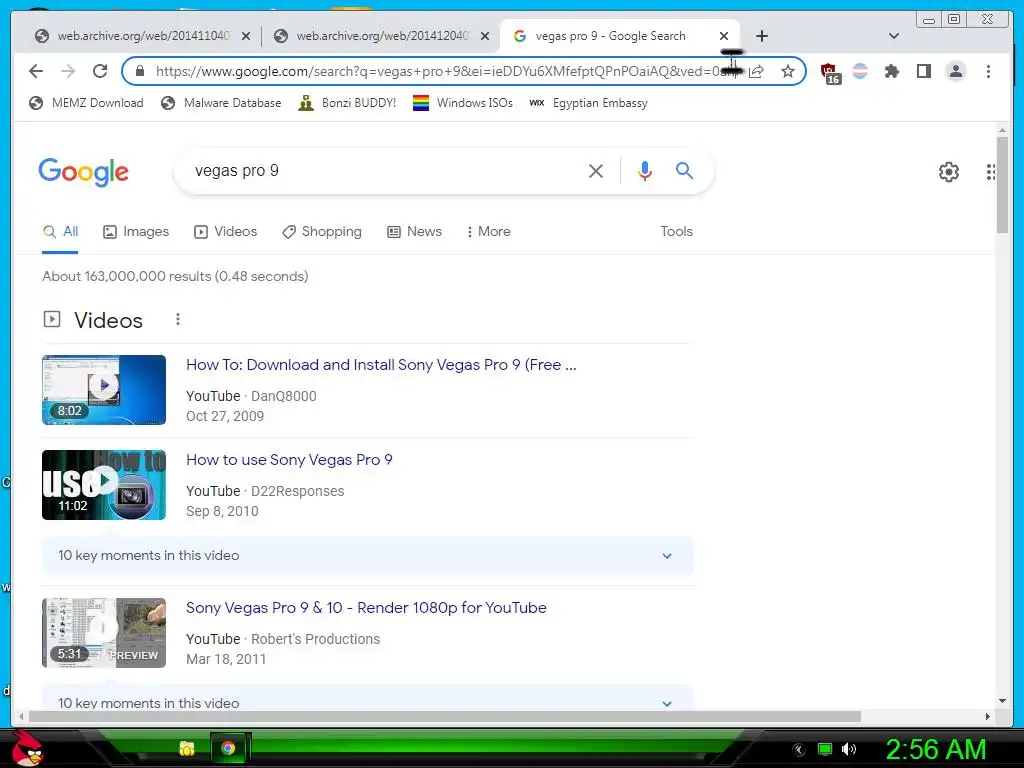1024x768 pixels.
Task: Open a new browser tab
Action: [761, 36]
